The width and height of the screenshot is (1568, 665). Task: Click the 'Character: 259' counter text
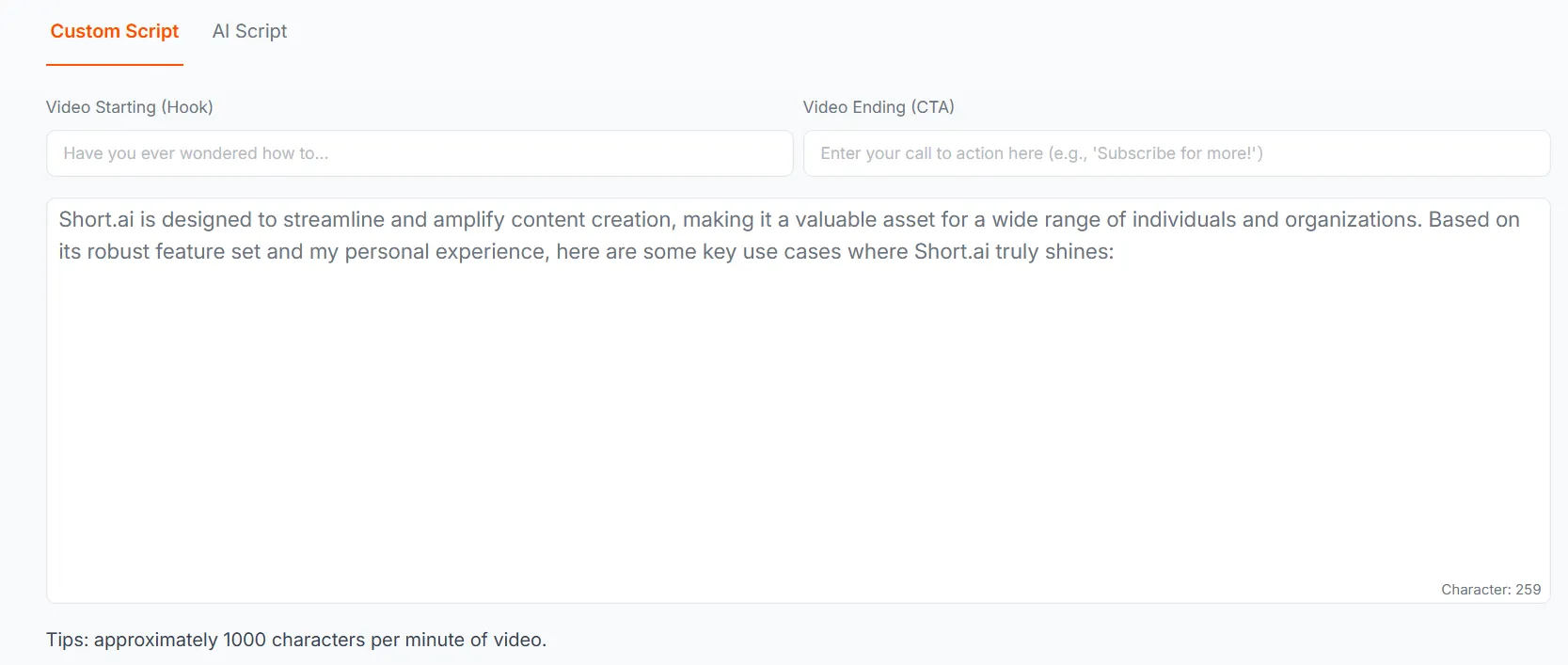point(1491,590)
